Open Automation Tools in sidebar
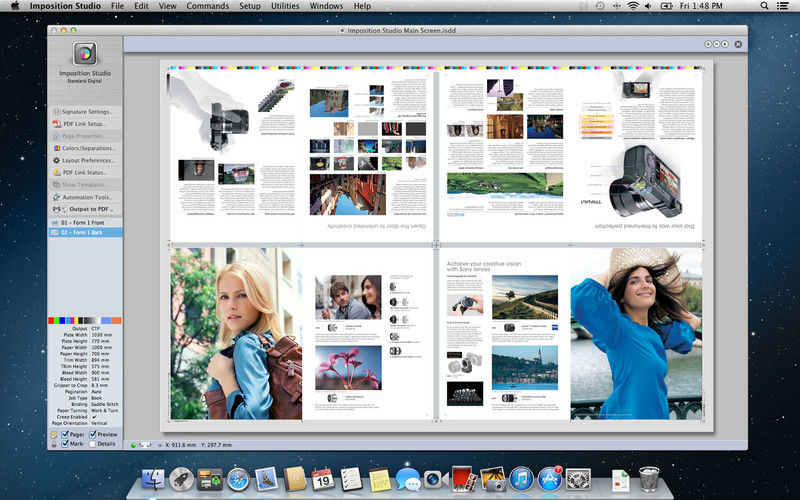This screenshot has height=500, width=800. (86, 197)
